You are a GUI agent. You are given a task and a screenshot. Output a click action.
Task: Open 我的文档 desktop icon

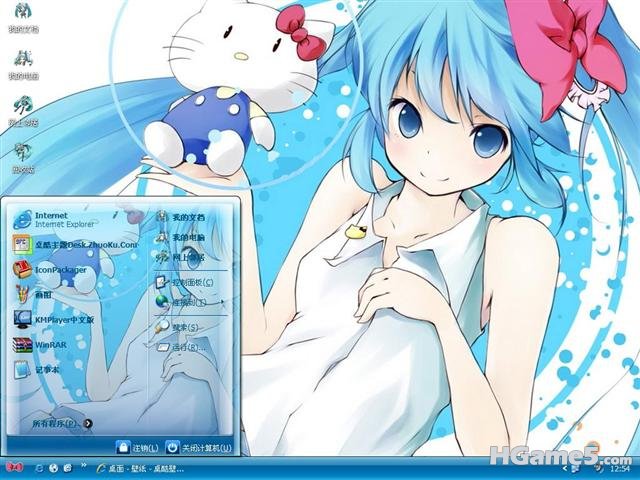point(24,17)
